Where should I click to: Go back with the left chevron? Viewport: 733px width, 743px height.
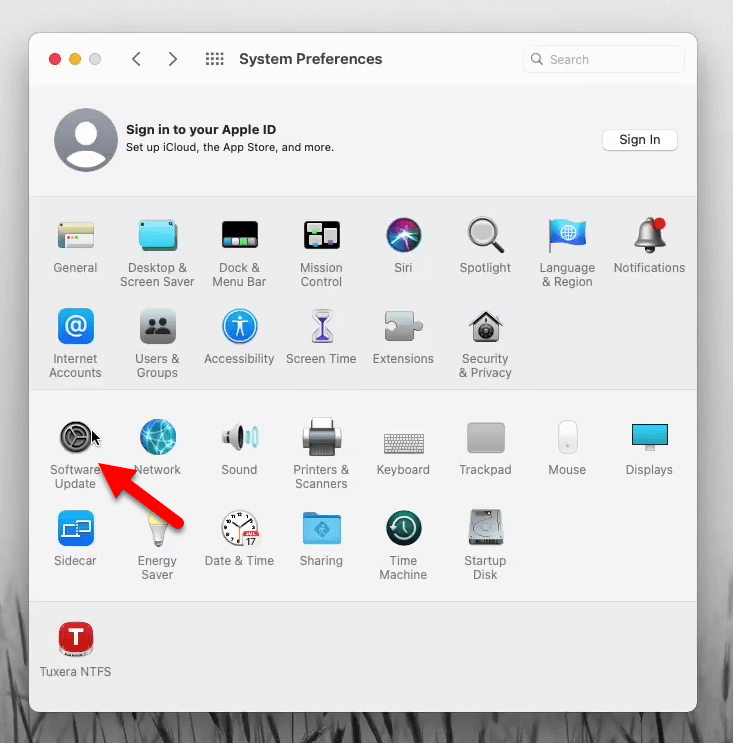[136, 59]
